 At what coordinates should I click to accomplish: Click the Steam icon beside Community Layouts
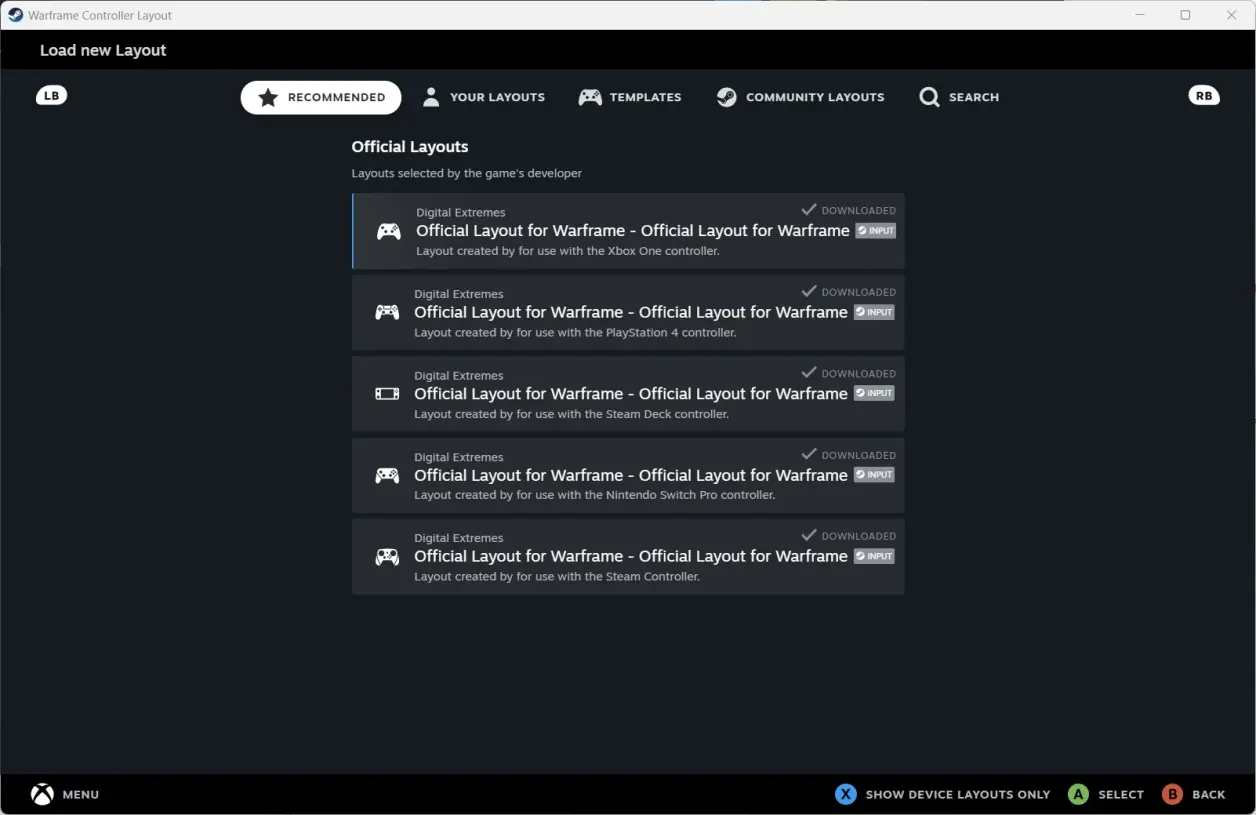tap(727, 97)
